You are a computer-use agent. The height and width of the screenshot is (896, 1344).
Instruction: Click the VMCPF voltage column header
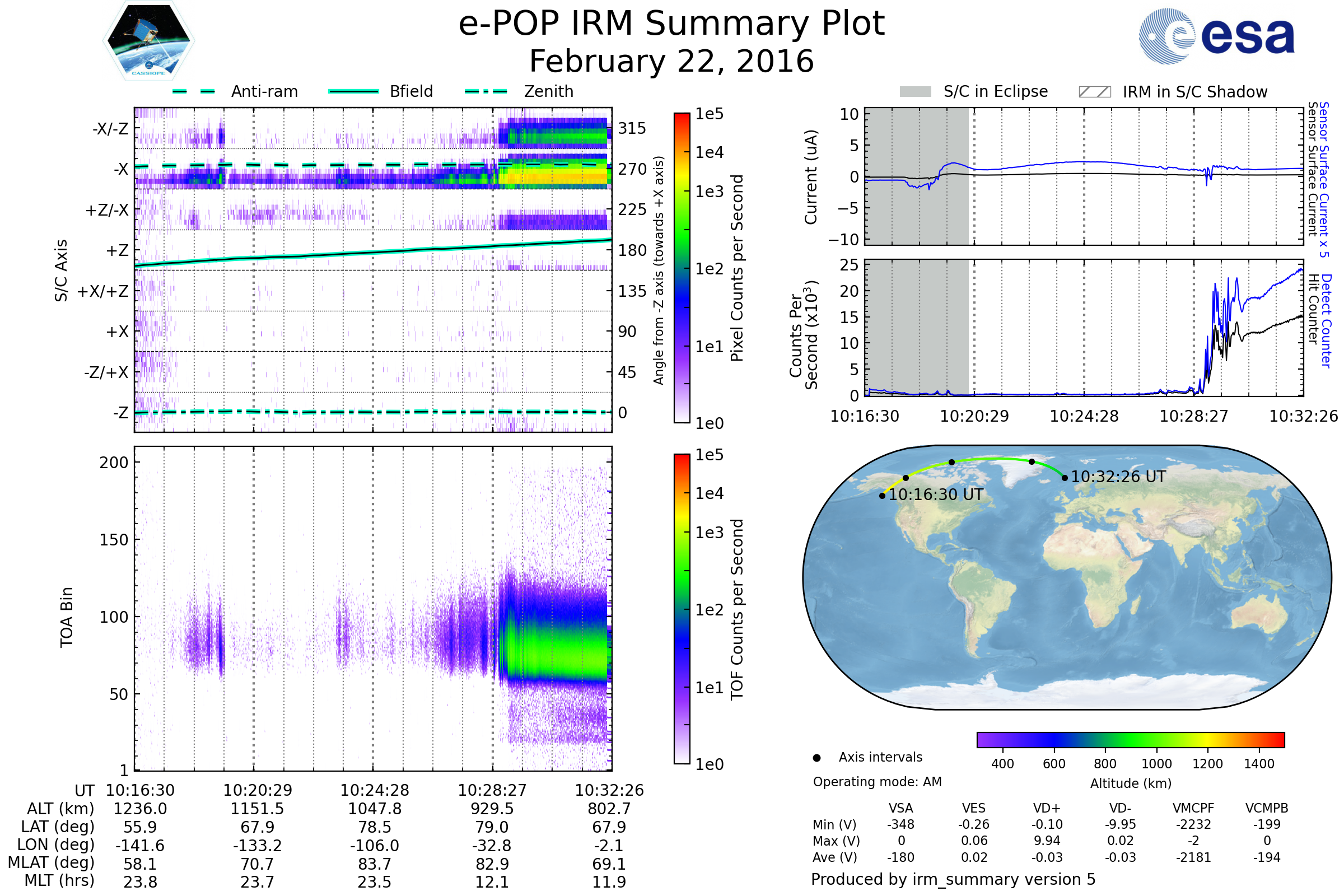(1193, 809)
